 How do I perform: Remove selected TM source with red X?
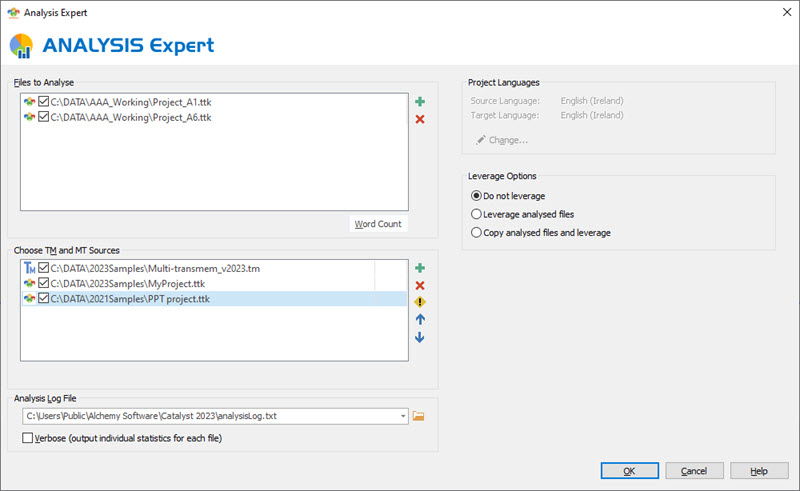pos(419,285)
